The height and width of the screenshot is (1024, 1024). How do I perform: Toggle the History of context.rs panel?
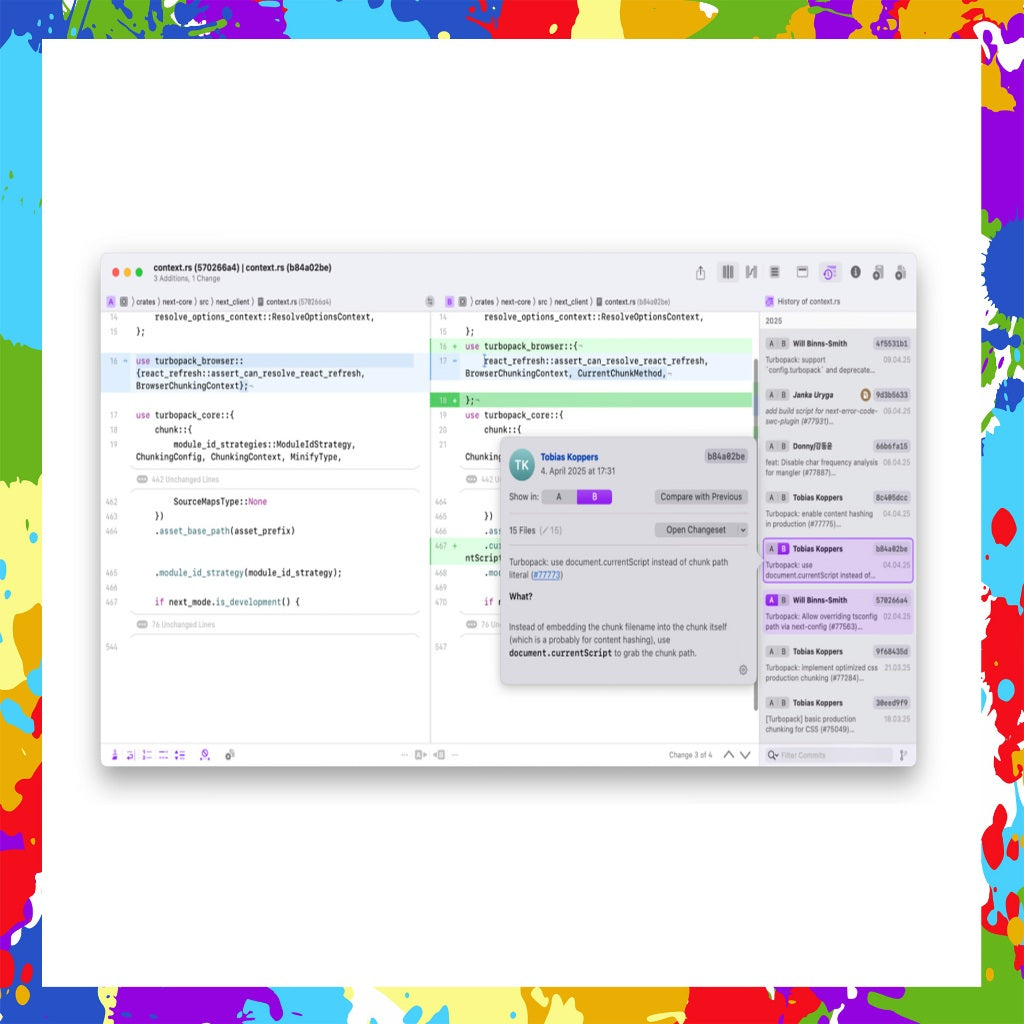[x=828, y=272]
